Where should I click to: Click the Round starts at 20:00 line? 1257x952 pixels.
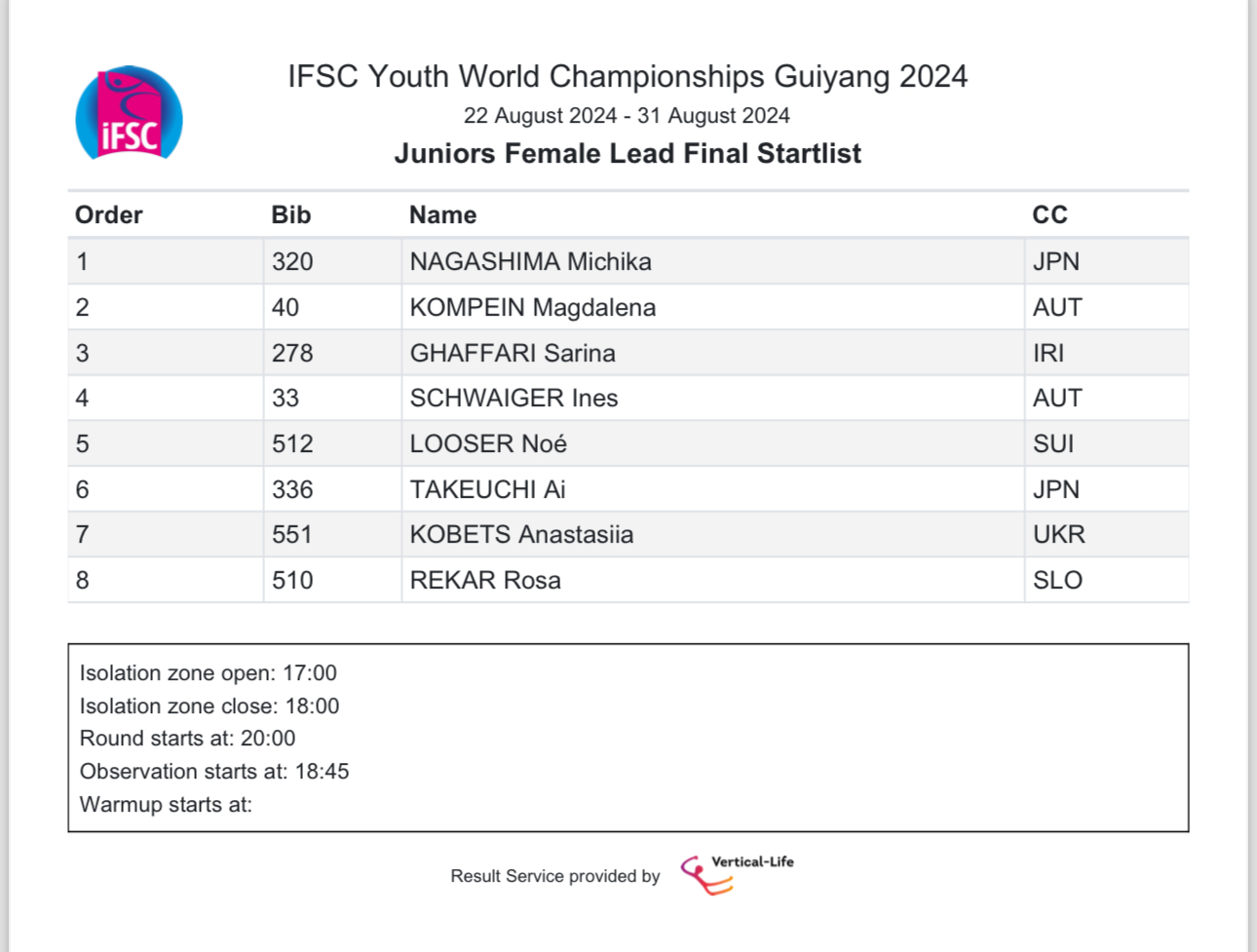pyautogui.click(x=187, y=739)
